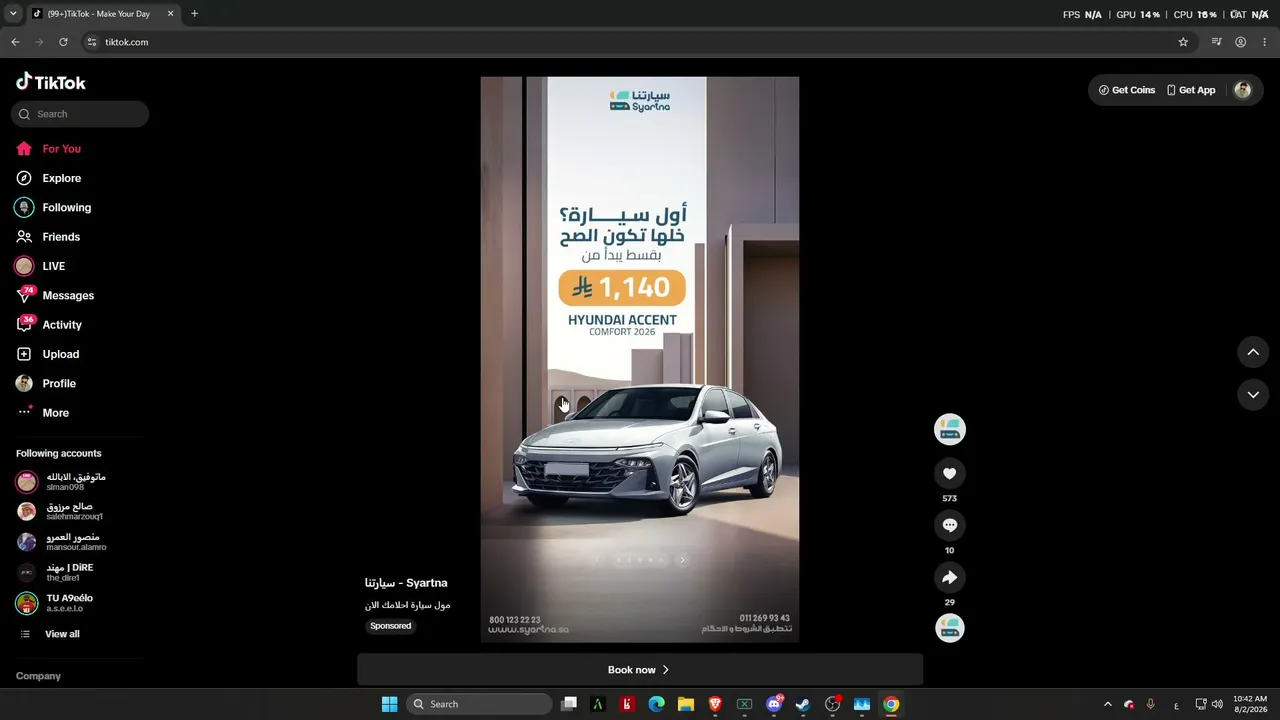Image resolution: width=1280 pixels, height=720 pixels.
Task: Click the TikTok search field
Action: [x=80, y=114]
